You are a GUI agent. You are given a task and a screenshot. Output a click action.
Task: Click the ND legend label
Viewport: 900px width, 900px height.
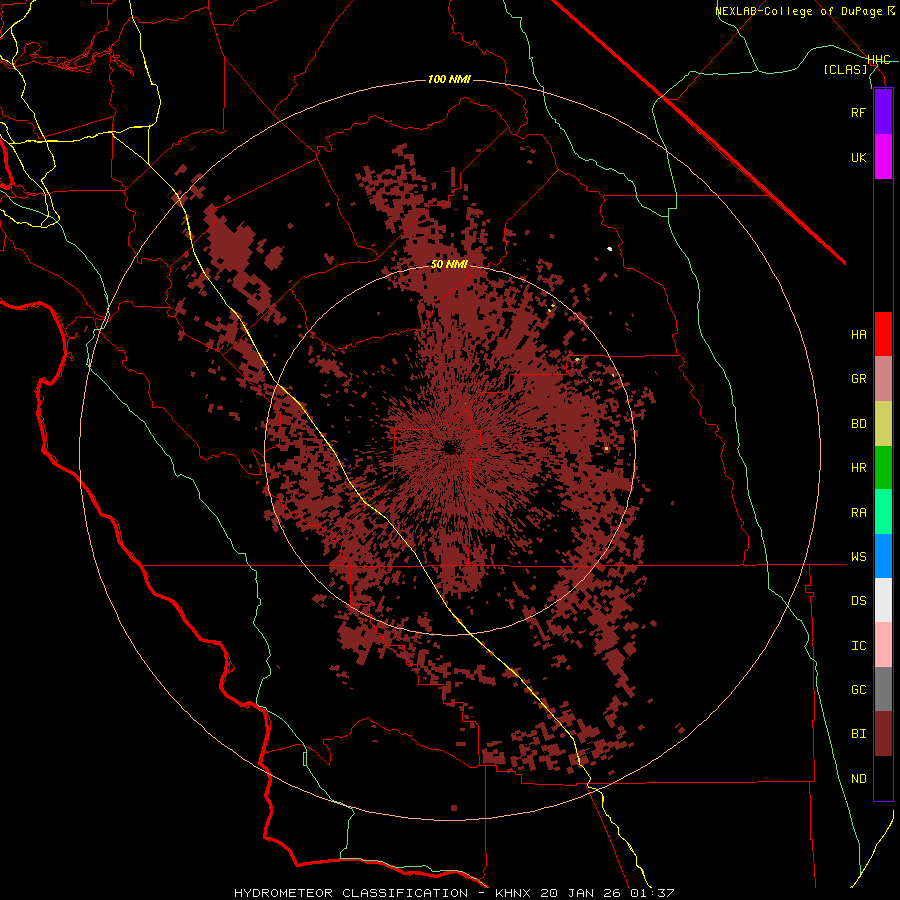tap(858, 778)
